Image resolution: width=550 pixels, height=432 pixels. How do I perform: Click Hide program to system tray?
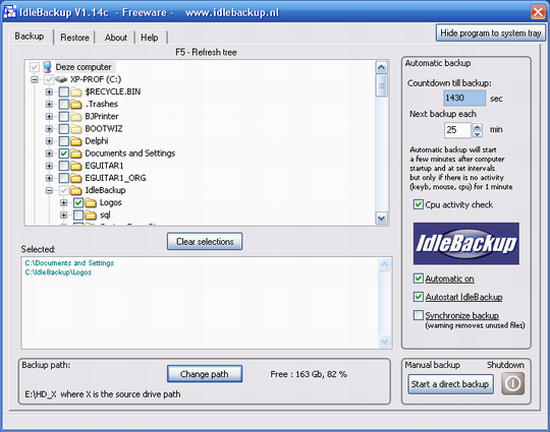490,33
